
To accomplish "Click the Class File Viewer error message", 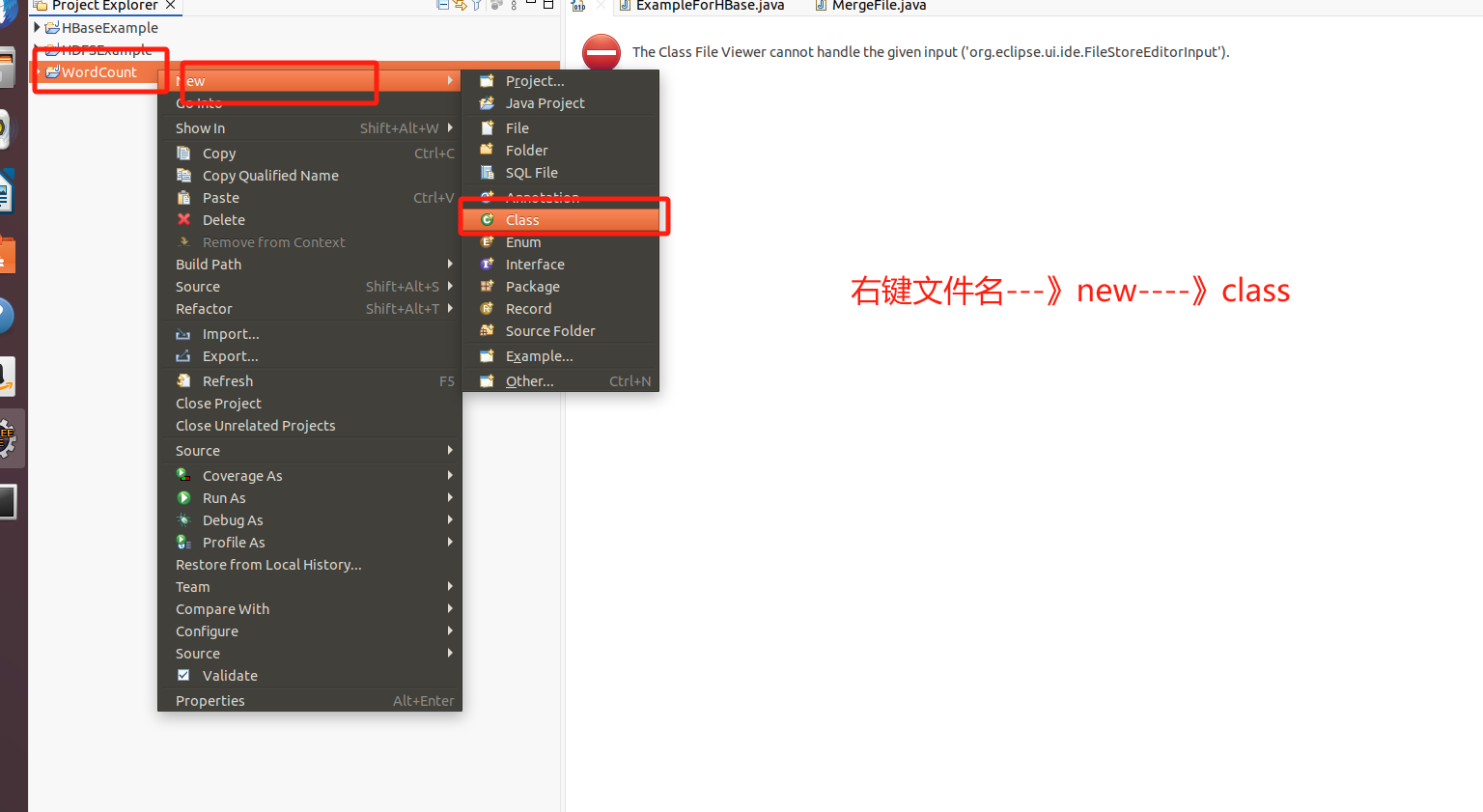I will (931, 52).
